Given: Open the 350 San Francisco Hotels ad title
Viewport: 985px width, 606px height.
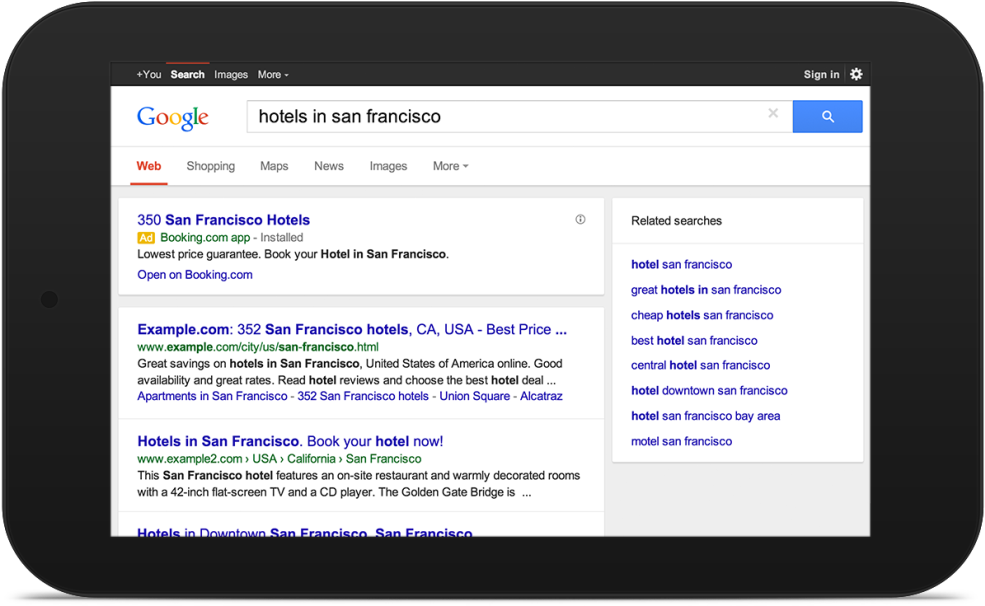Looking at the screenshot, I should click(x=224, y=220).
